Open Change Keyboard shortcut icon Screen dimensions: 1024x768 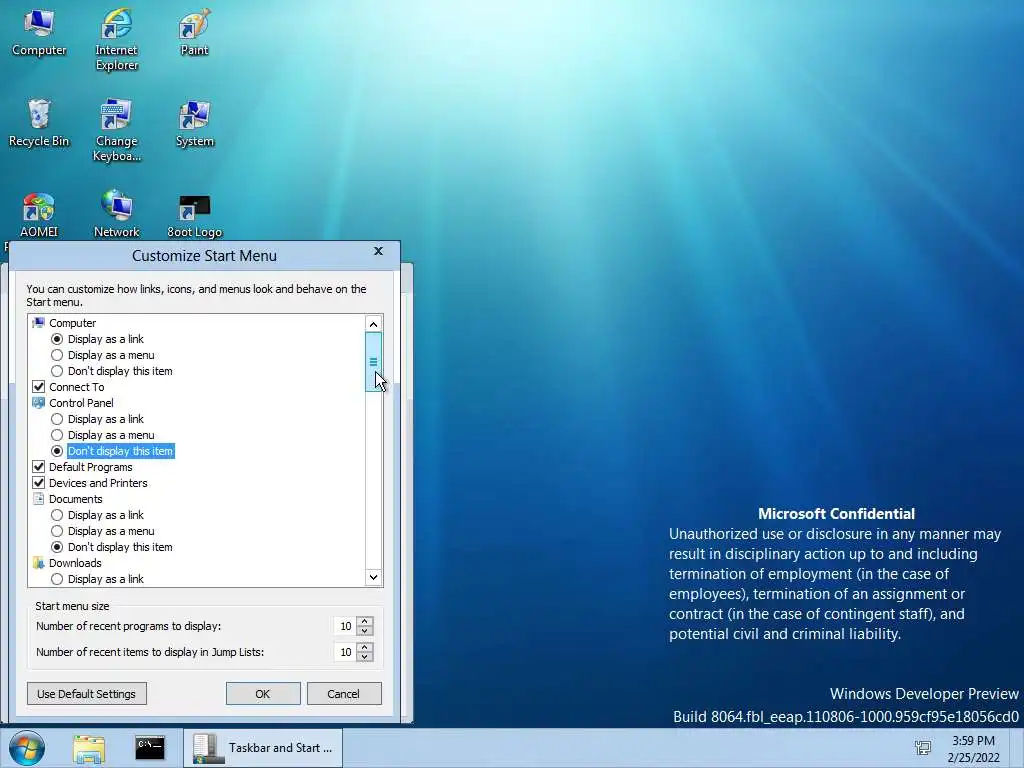click(116, 130)
